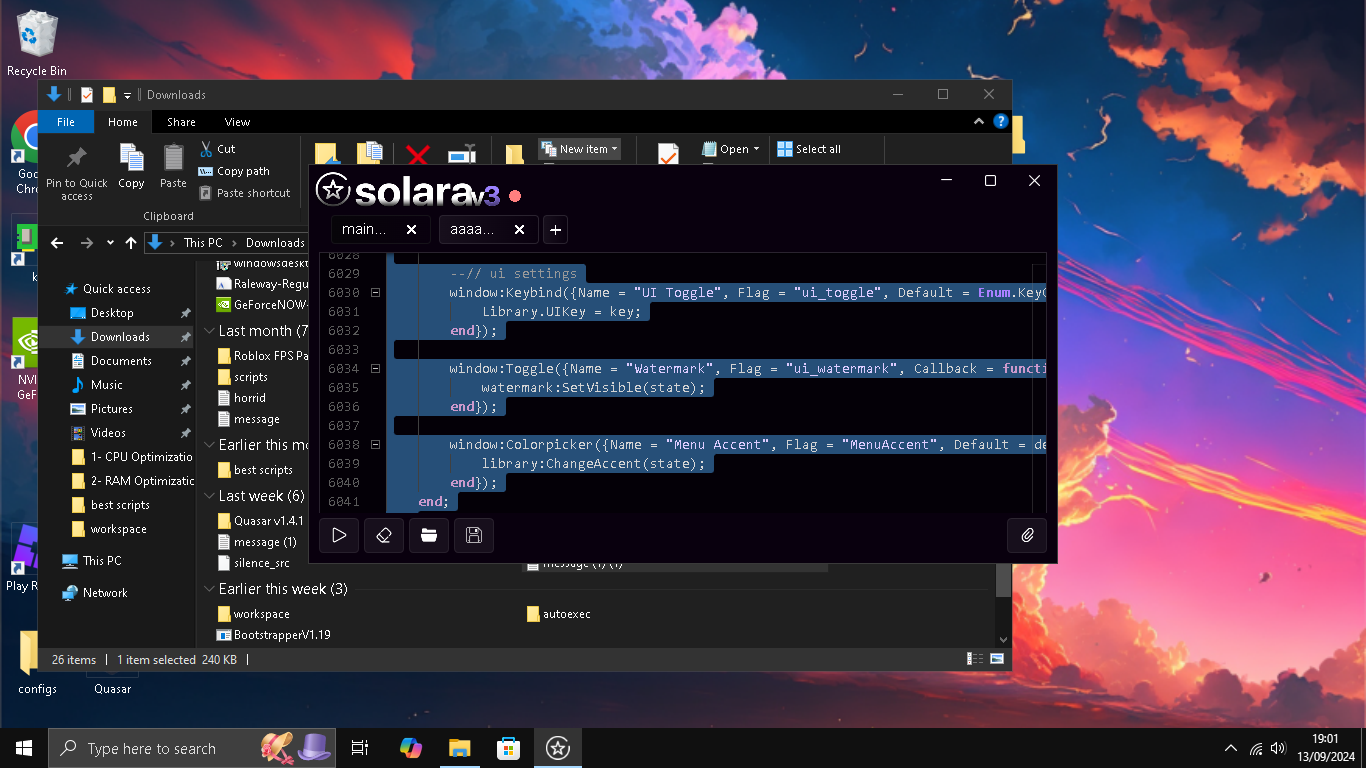Open Desktop in the navigation pane
This screenshot has width=1366, height=768.
pyautogui.click(x=112, y=313)
